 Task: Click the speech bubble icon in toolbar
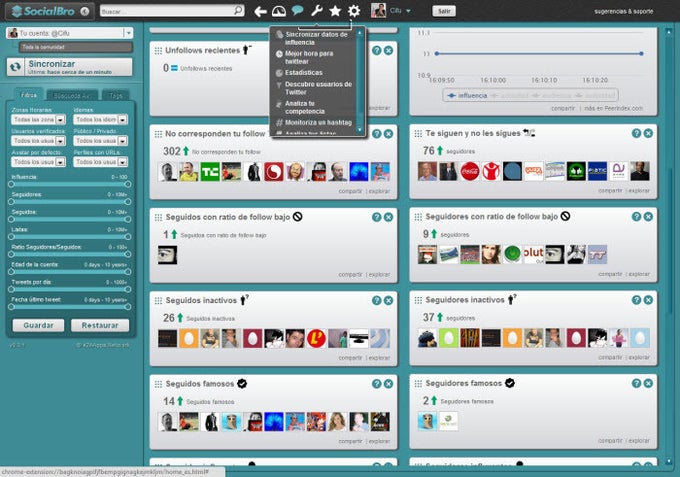pos(298,10)
